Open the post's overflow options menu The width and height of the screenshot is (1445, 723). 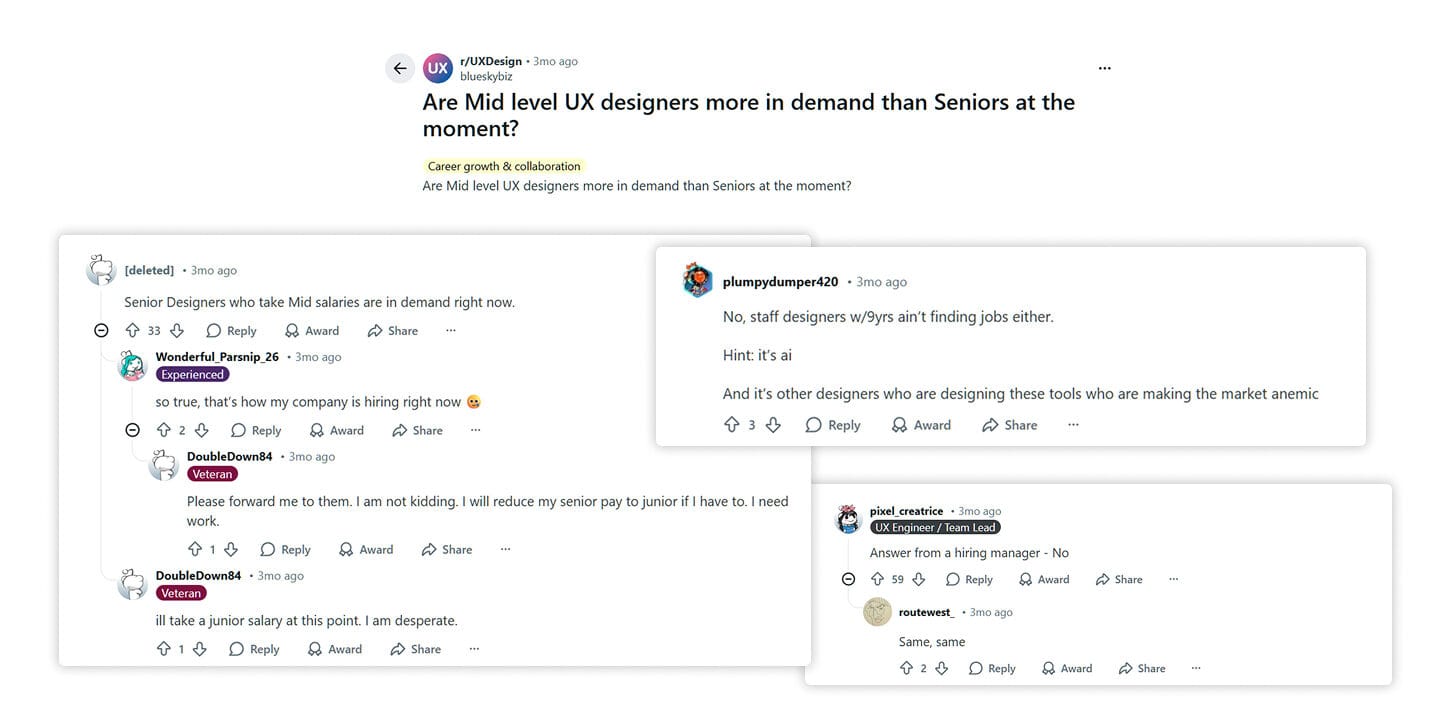tap(1104, 68)
